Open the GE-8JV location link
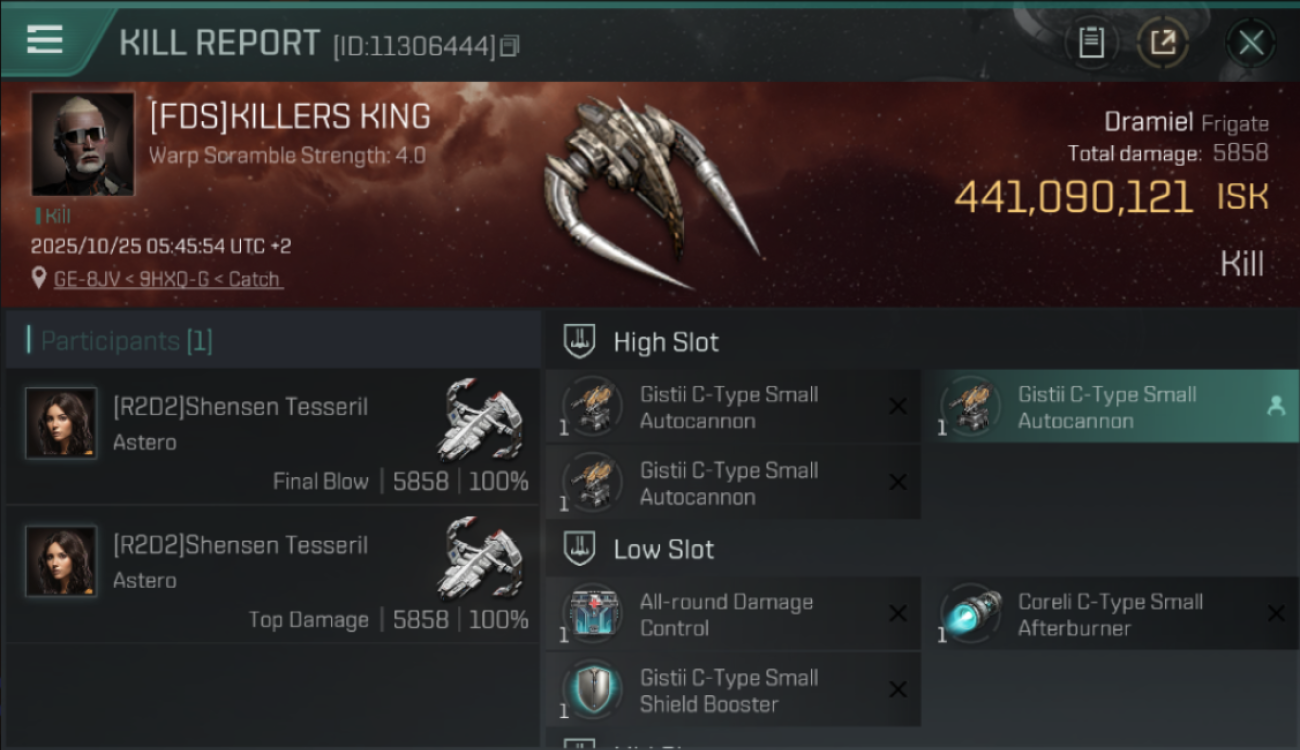The width and height of the screenshot is (1300, 750). click(x=167, y=279)
